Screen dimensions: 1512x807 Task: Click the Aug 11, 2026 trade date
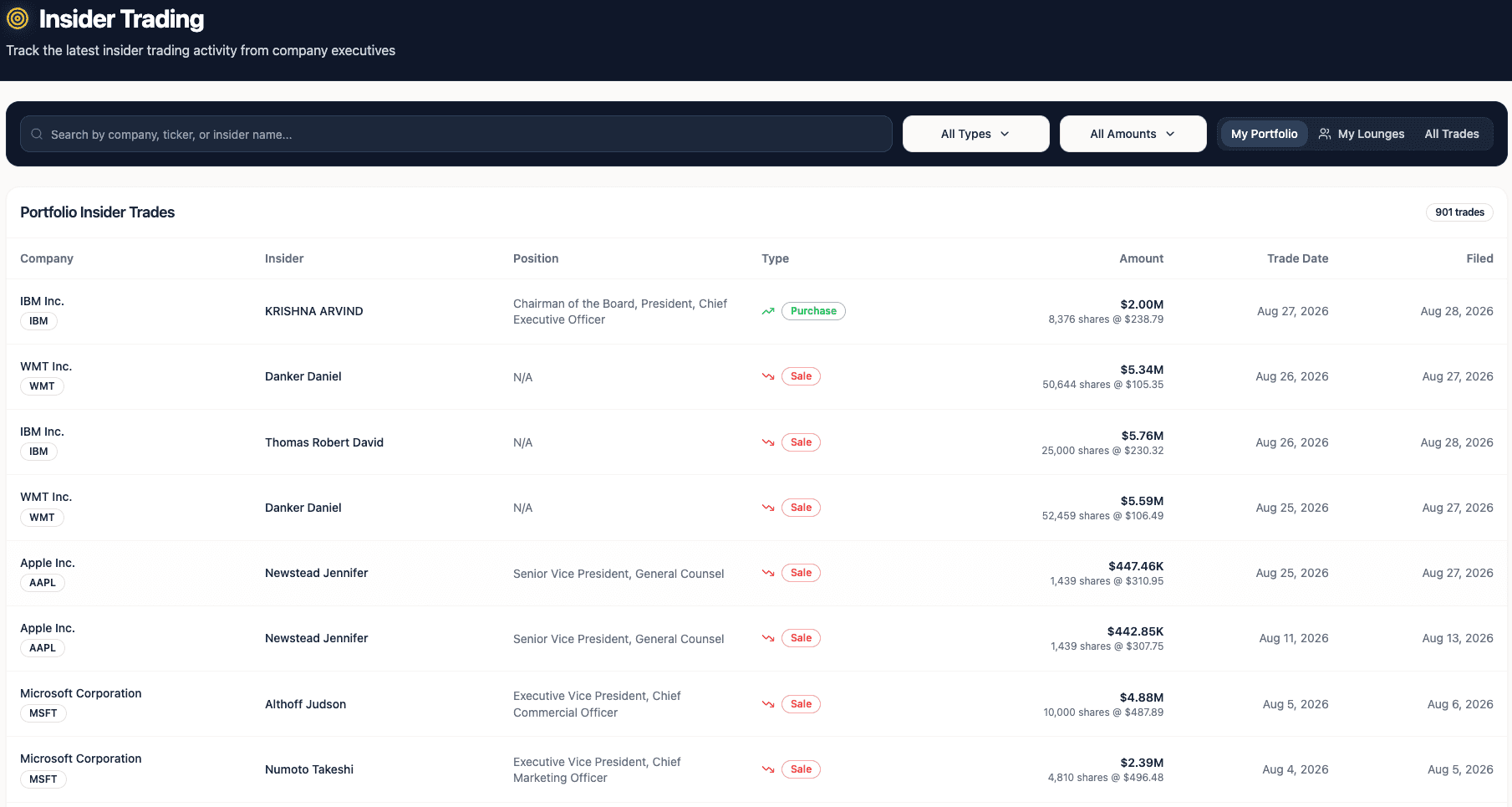(x=1294, y=638)
